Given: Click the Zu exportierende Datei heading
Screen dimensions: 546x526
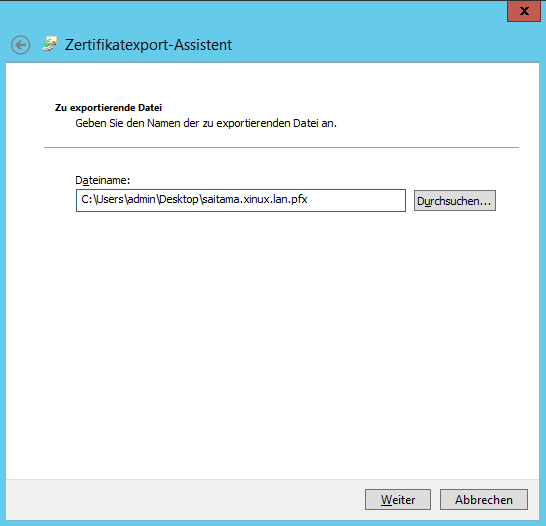Looking at the screenshot, I should pos(108,108).
